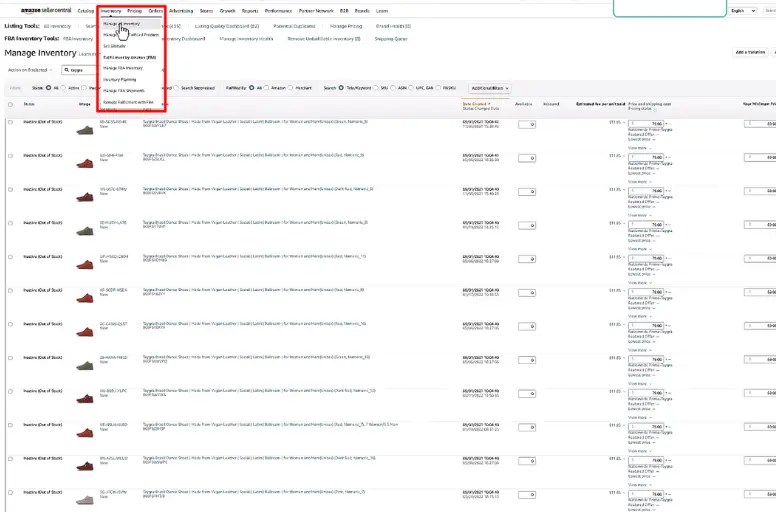Open product title ending Pink, Numeric_7
Screen dimensions: 776x512
pos(254,492)
